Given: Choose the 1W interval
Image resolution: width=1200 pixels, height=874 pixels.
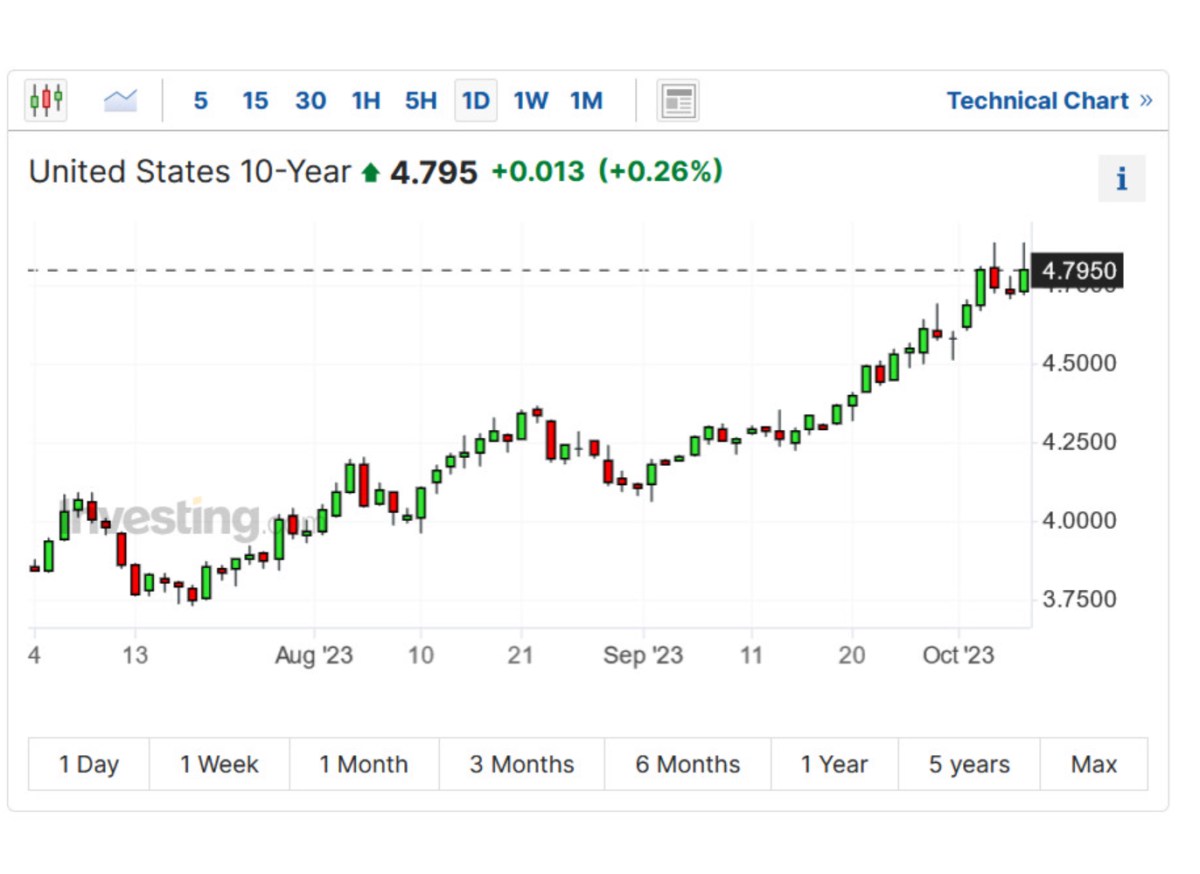Looking at the screenshot, I should [x=531, y=101].
